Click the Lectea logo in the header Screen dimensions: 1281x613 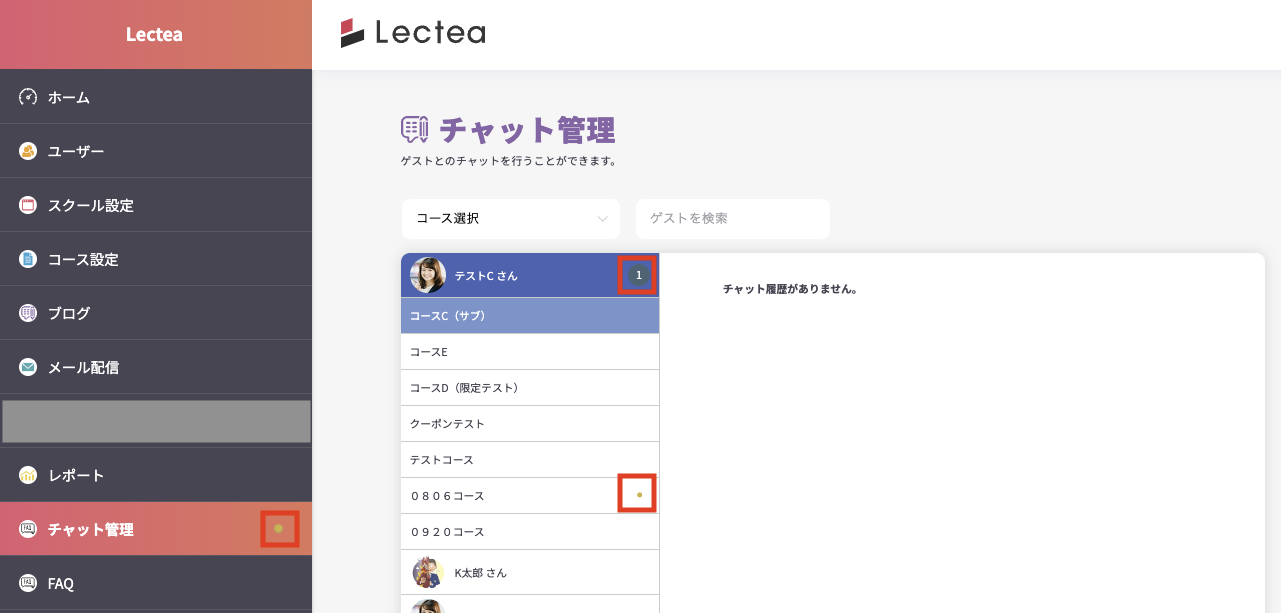(413, 33)
